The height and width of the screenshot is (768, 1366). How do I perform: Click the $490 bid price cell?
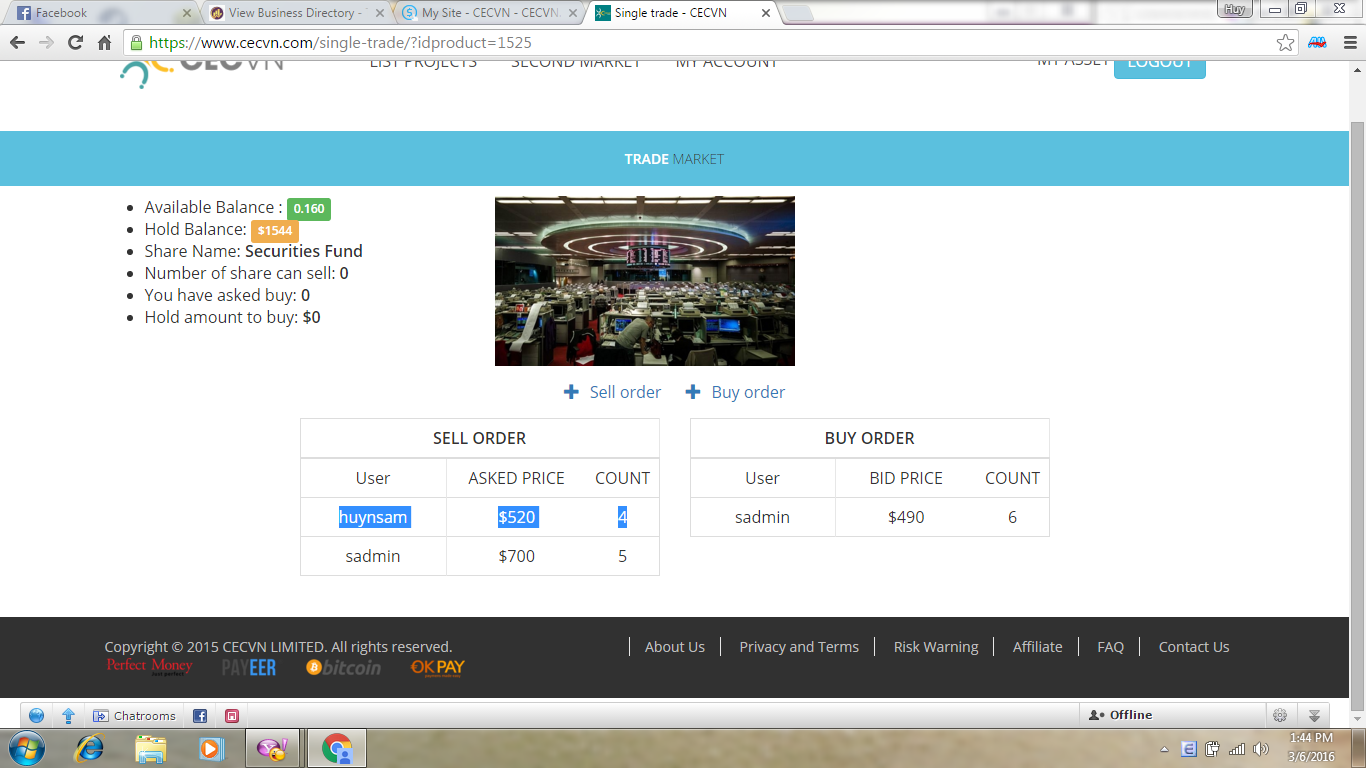coord(906,517)
